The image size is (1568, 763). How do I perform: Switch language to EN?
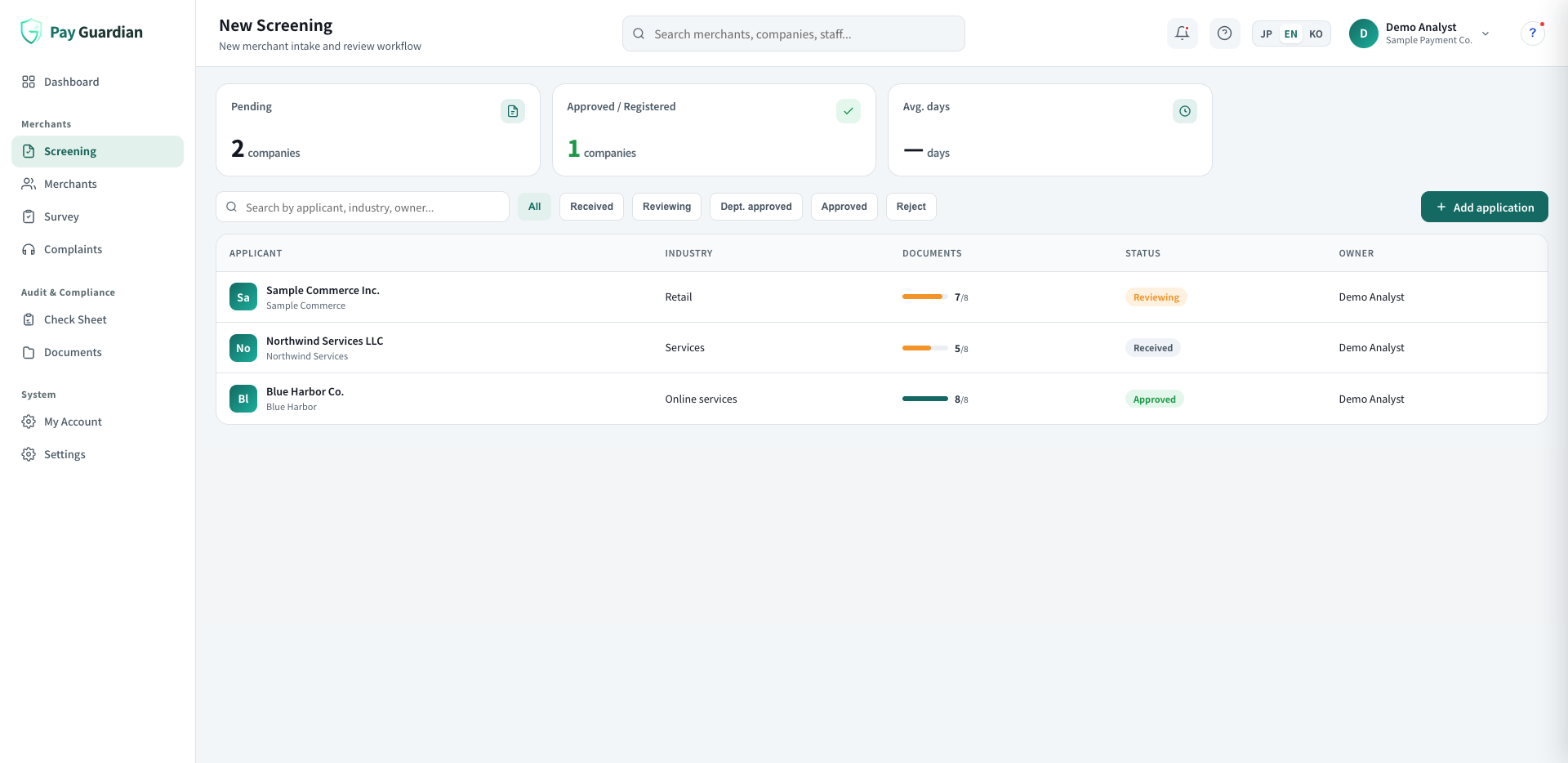click(1291, 33)
